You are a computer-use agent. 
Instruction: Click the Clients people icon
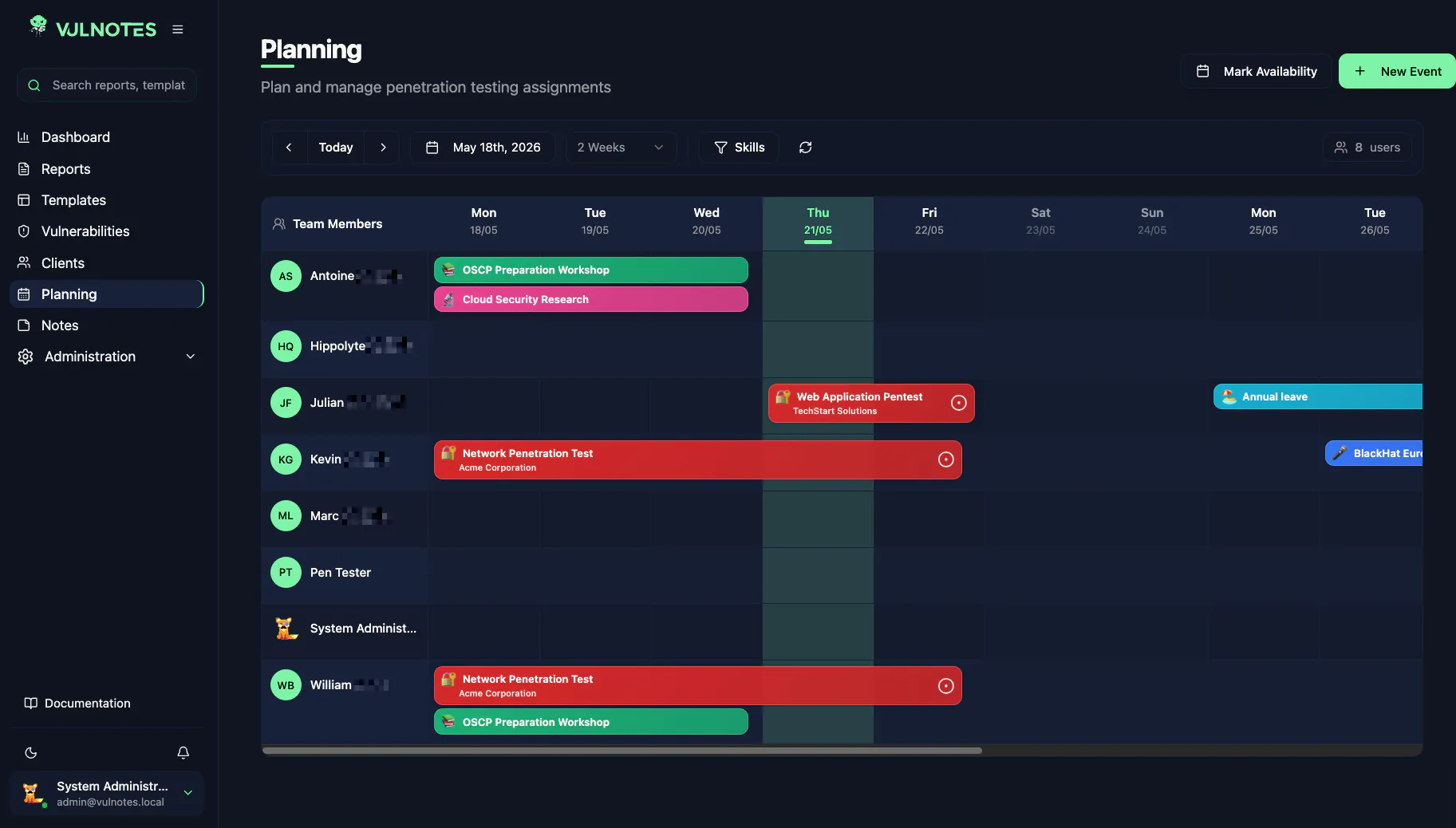tap(24, 262)
